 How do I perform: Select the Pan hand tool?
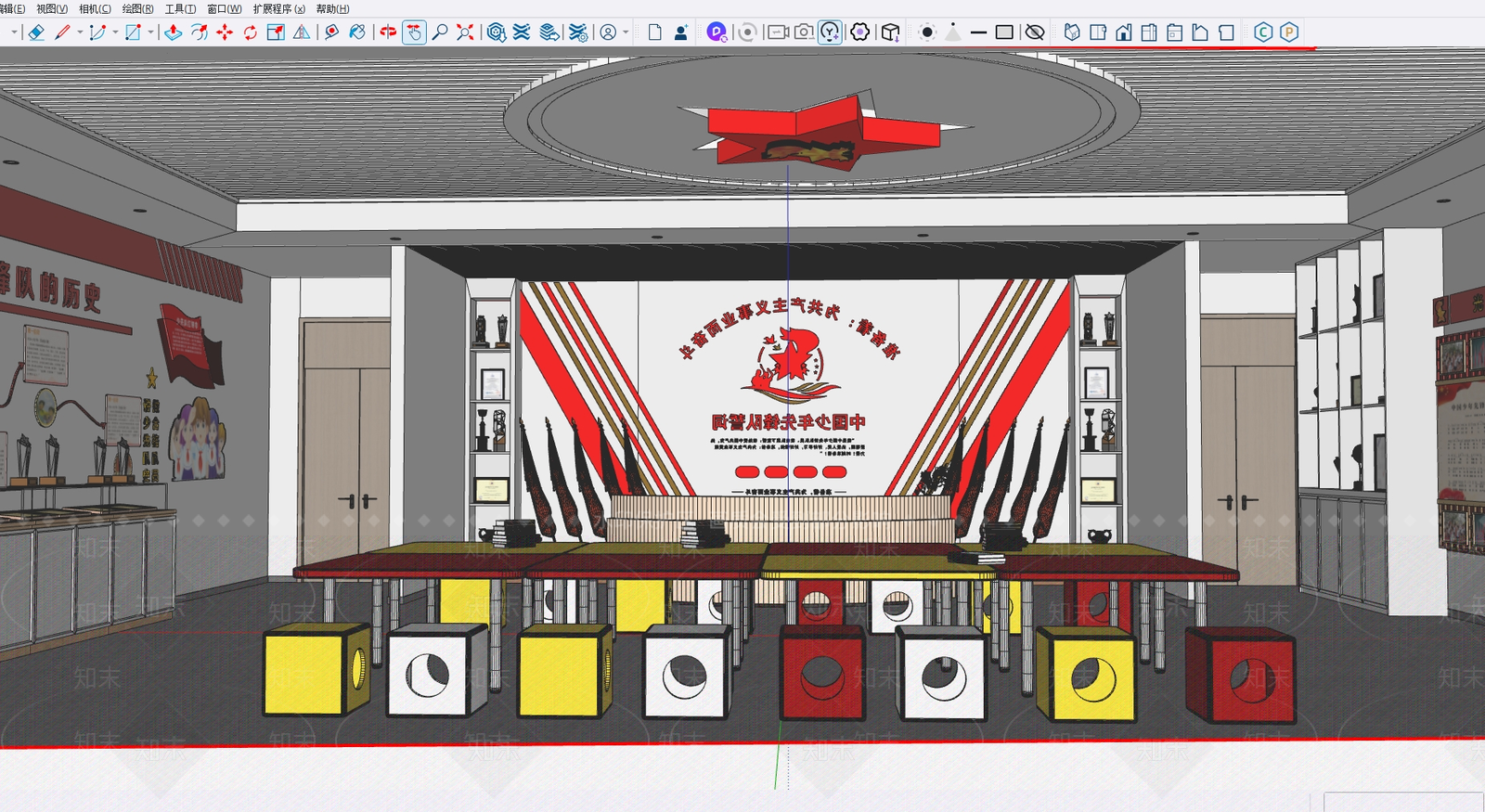(x=414, y=32)
